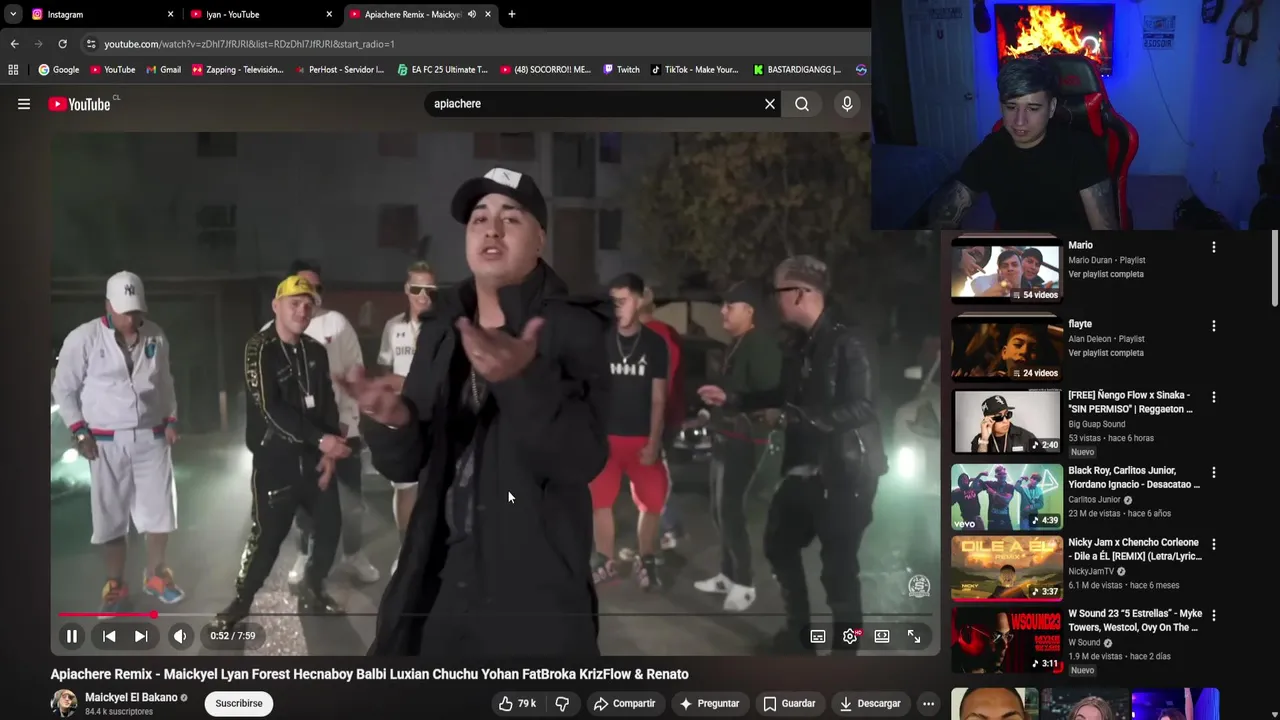Open options for the W Sound 23 video
Screen dimensions: 1280x720
(x=1214, y=616)
